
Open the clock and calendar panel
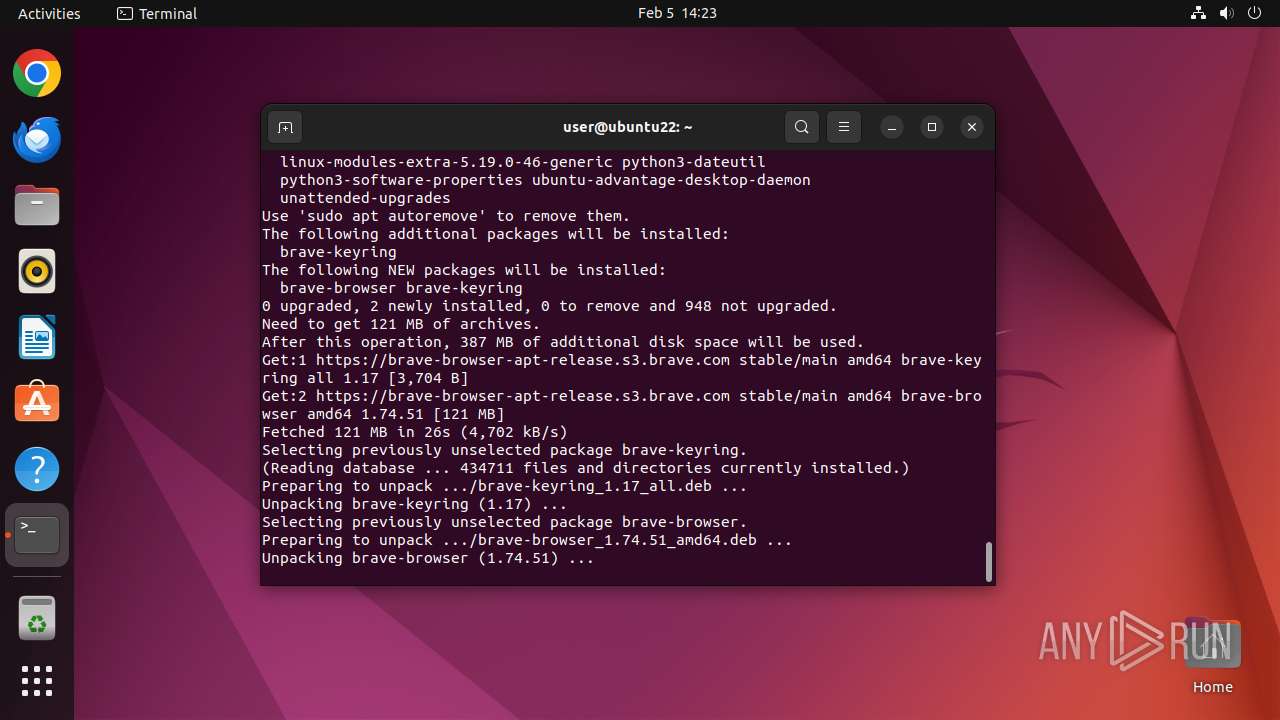677,13
